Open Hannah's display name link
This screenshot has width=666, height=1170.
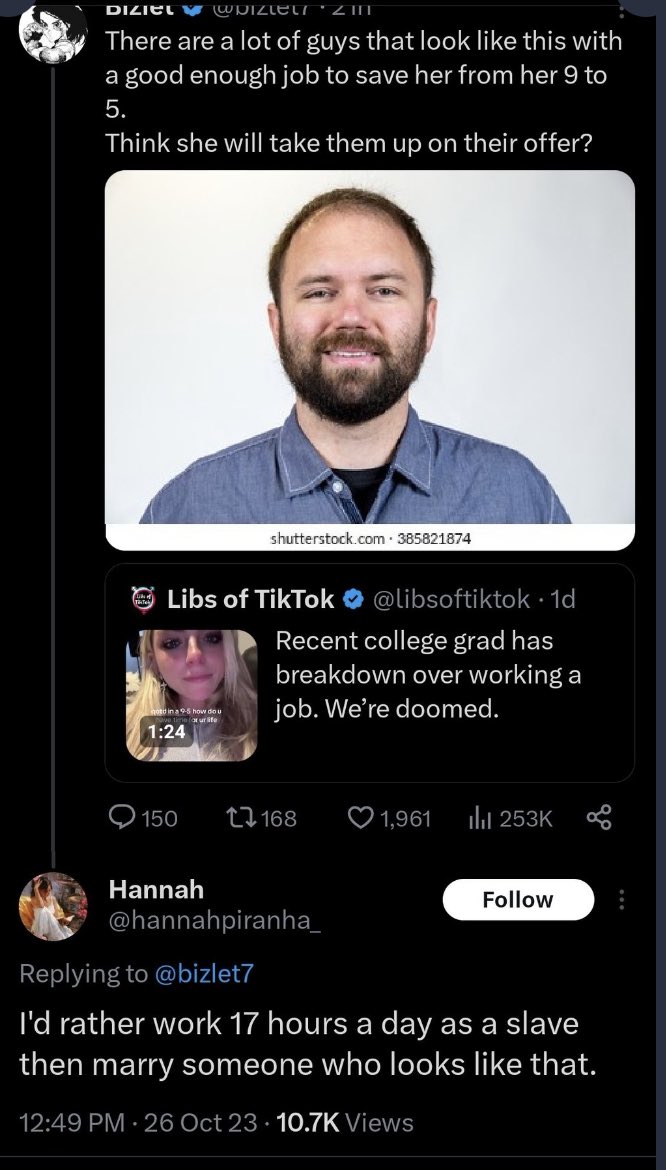(x=155, y=889)
